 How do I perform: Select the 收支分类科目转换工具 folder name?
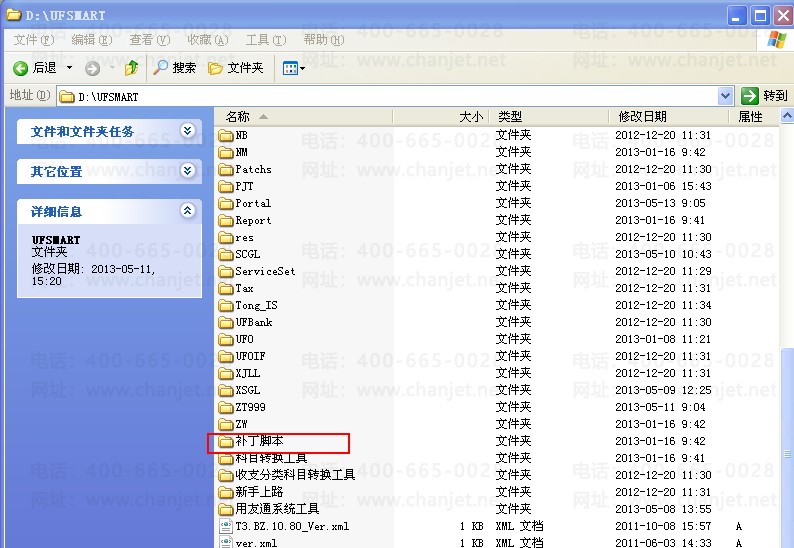click(x=295, y=475)
